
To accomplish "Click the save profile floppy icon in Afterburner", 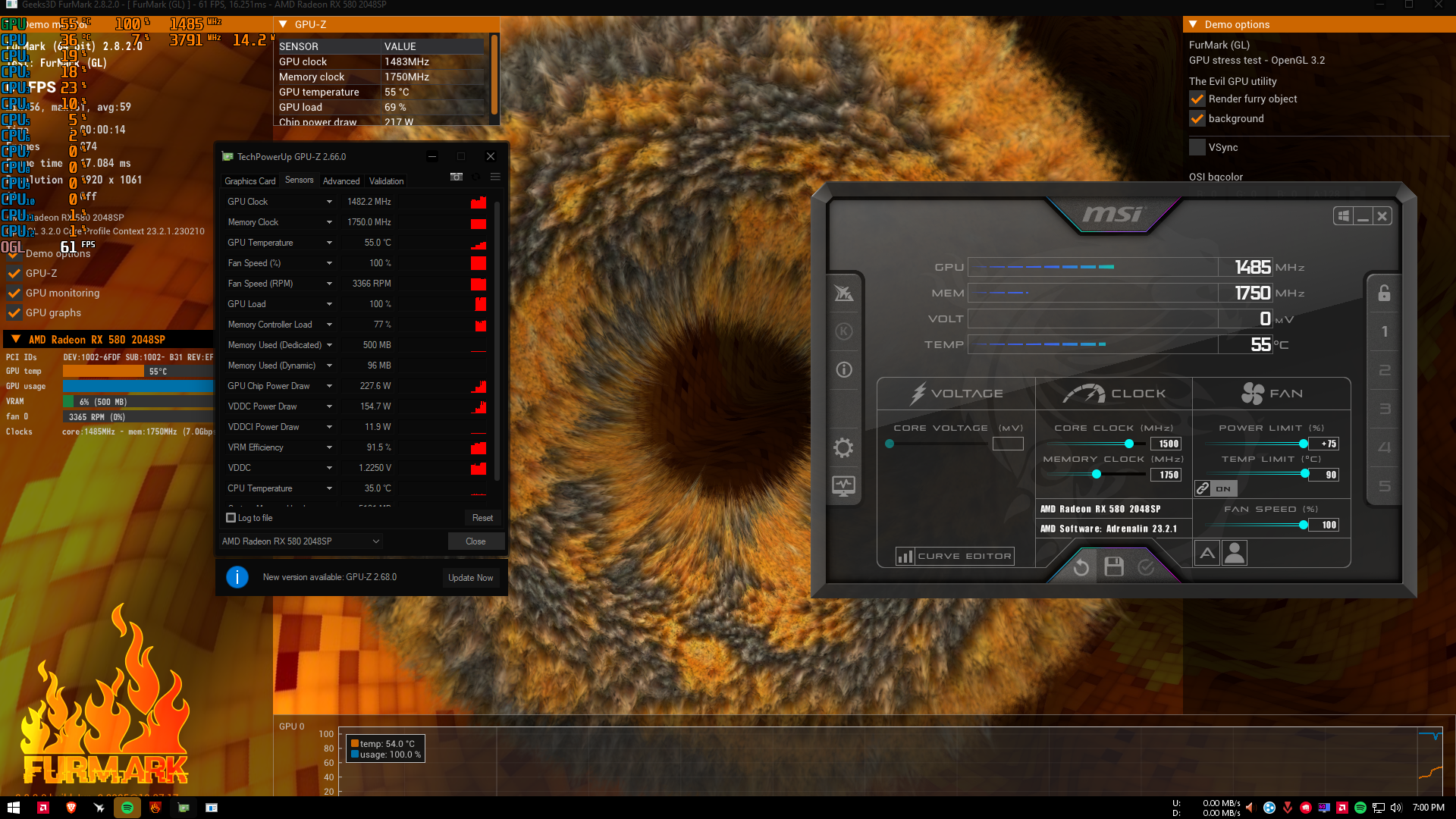I will click(x=1114, y=566).
